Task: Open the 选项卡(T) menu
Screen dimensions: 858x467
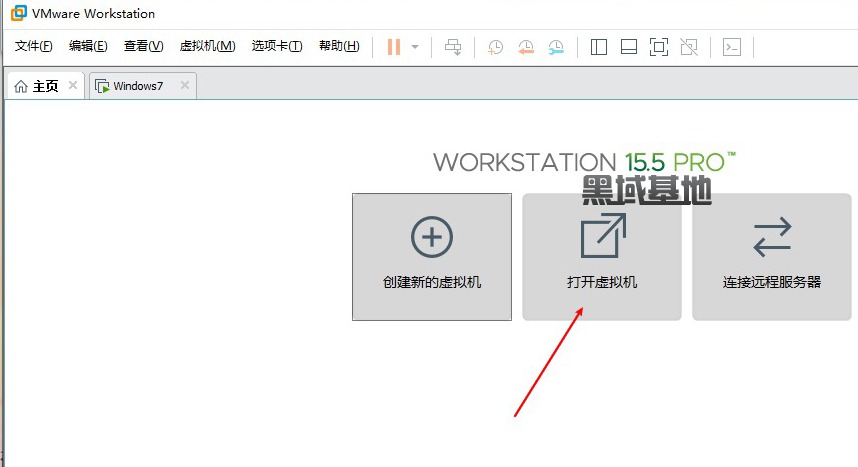Action: 277,46
